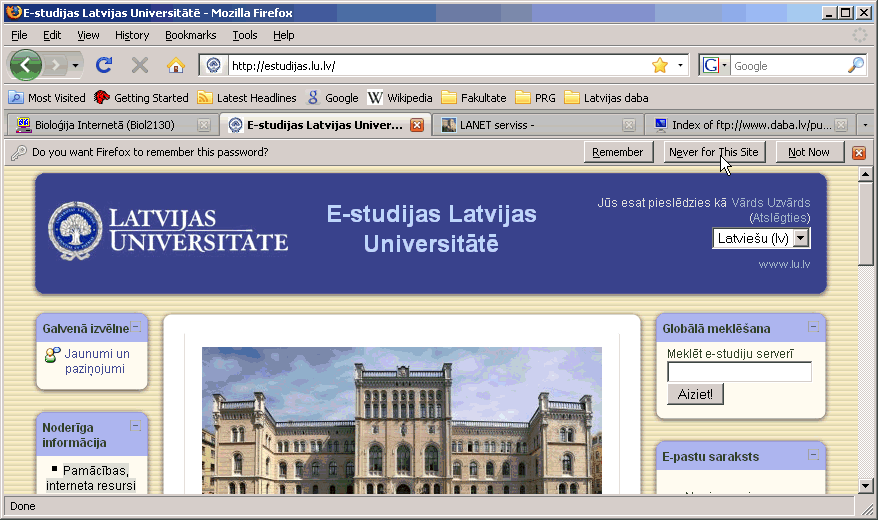Click the page scrollbar down arrow
This screenshot has width=878, height=520.
point(865,486)
